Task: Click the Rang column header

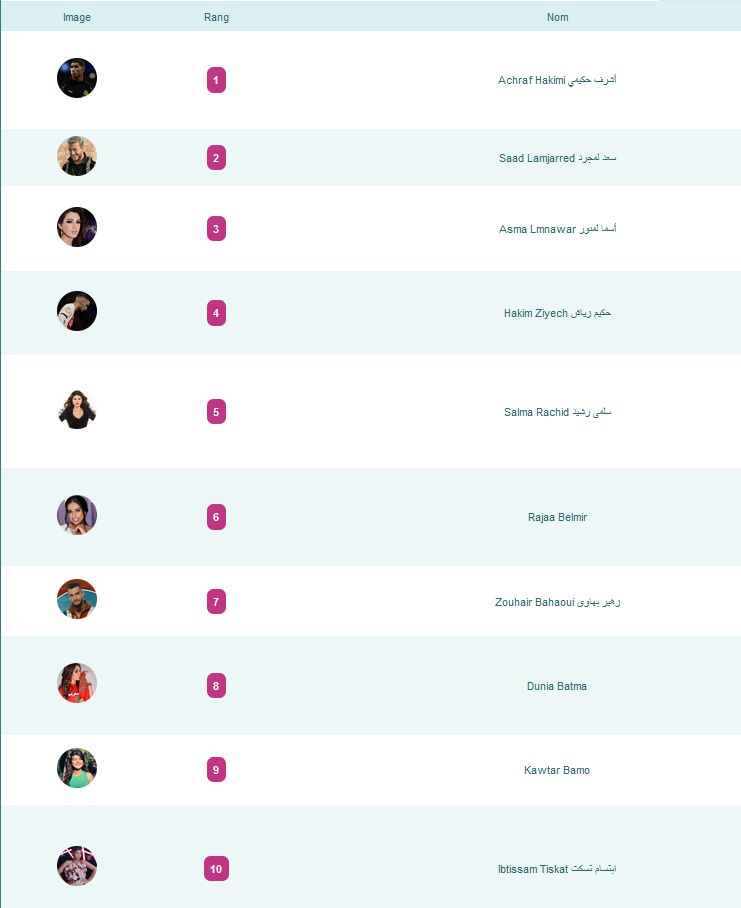Action: pyautogui.click(x=217, y=17)
